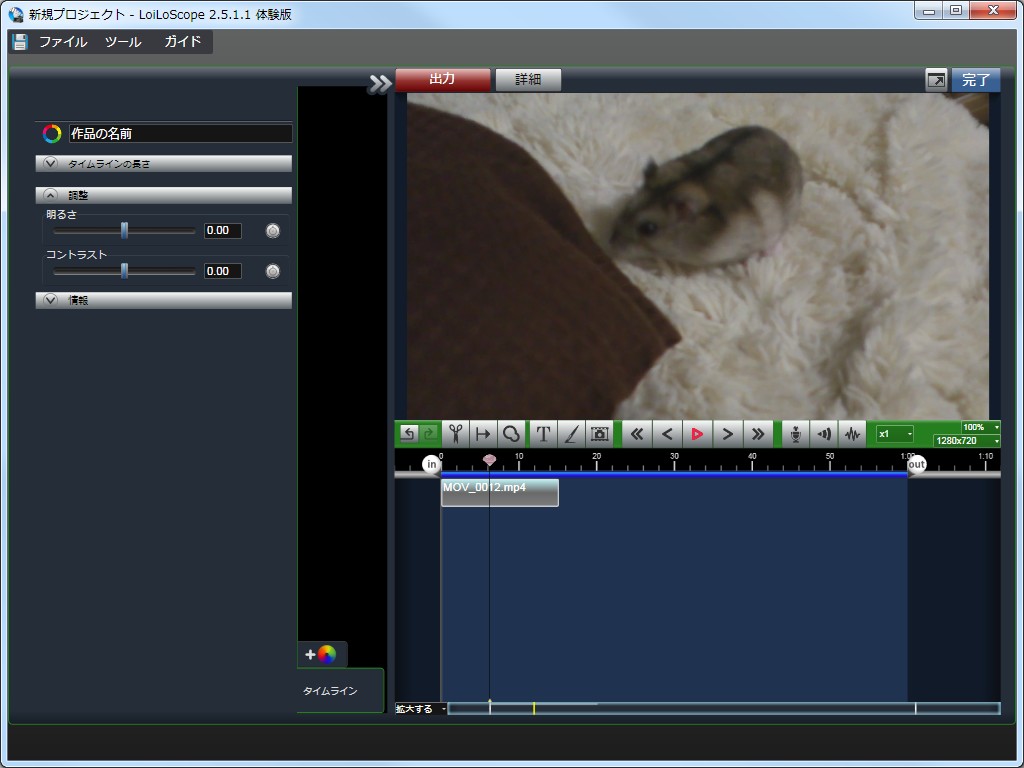
Task: Pop out the preview window icon
Action: (x=936, y=80)
